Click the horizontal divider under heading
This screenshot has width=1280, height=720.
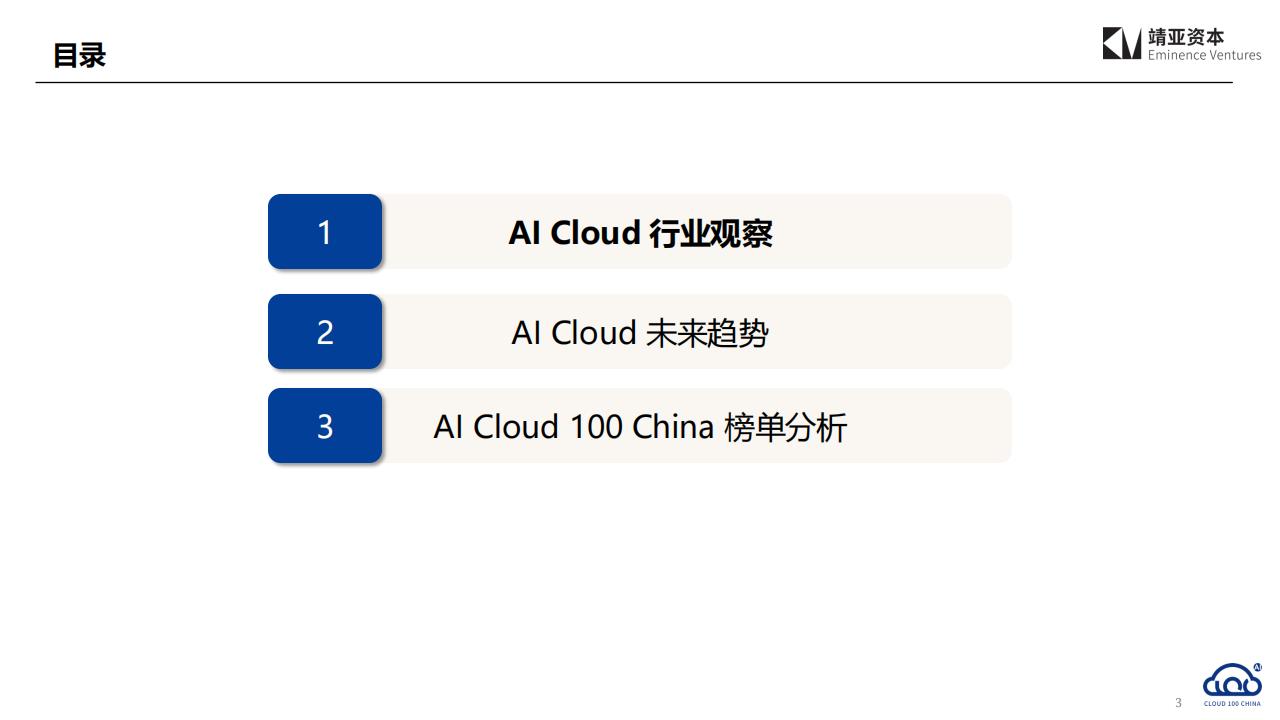634,82
